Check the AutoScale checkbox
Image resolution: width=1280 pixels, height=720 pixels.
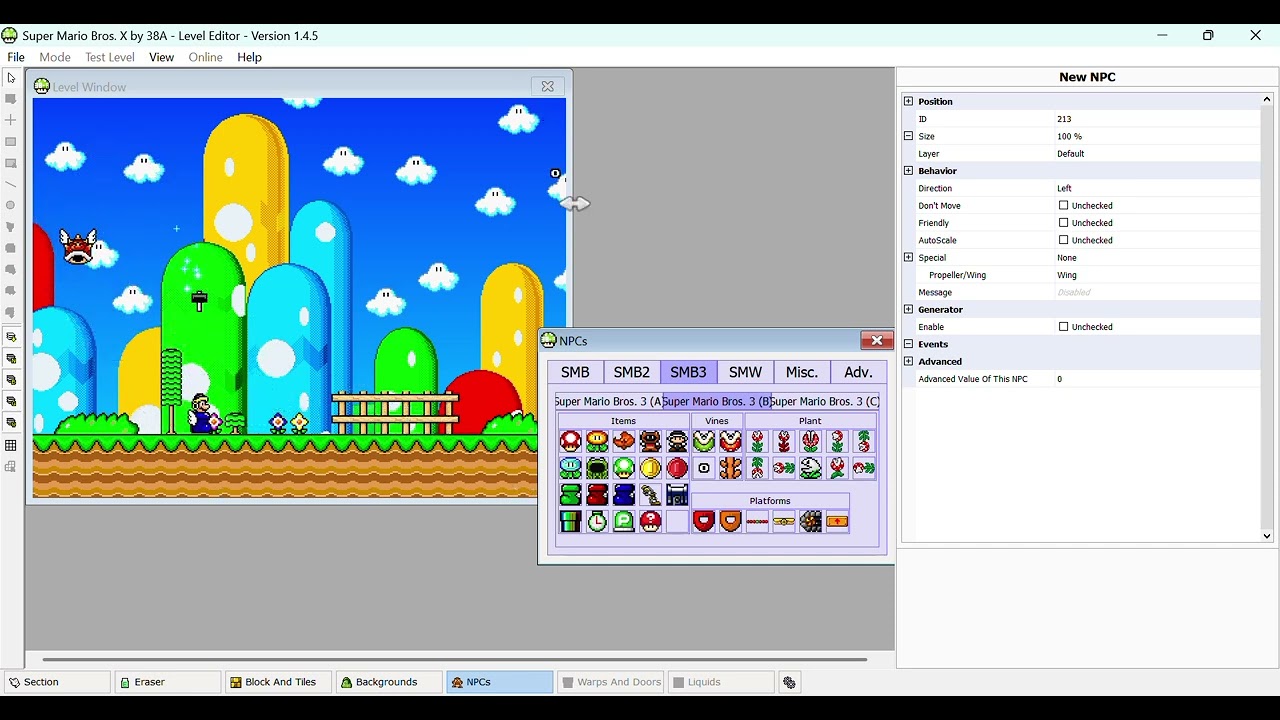coord(1063,240)
